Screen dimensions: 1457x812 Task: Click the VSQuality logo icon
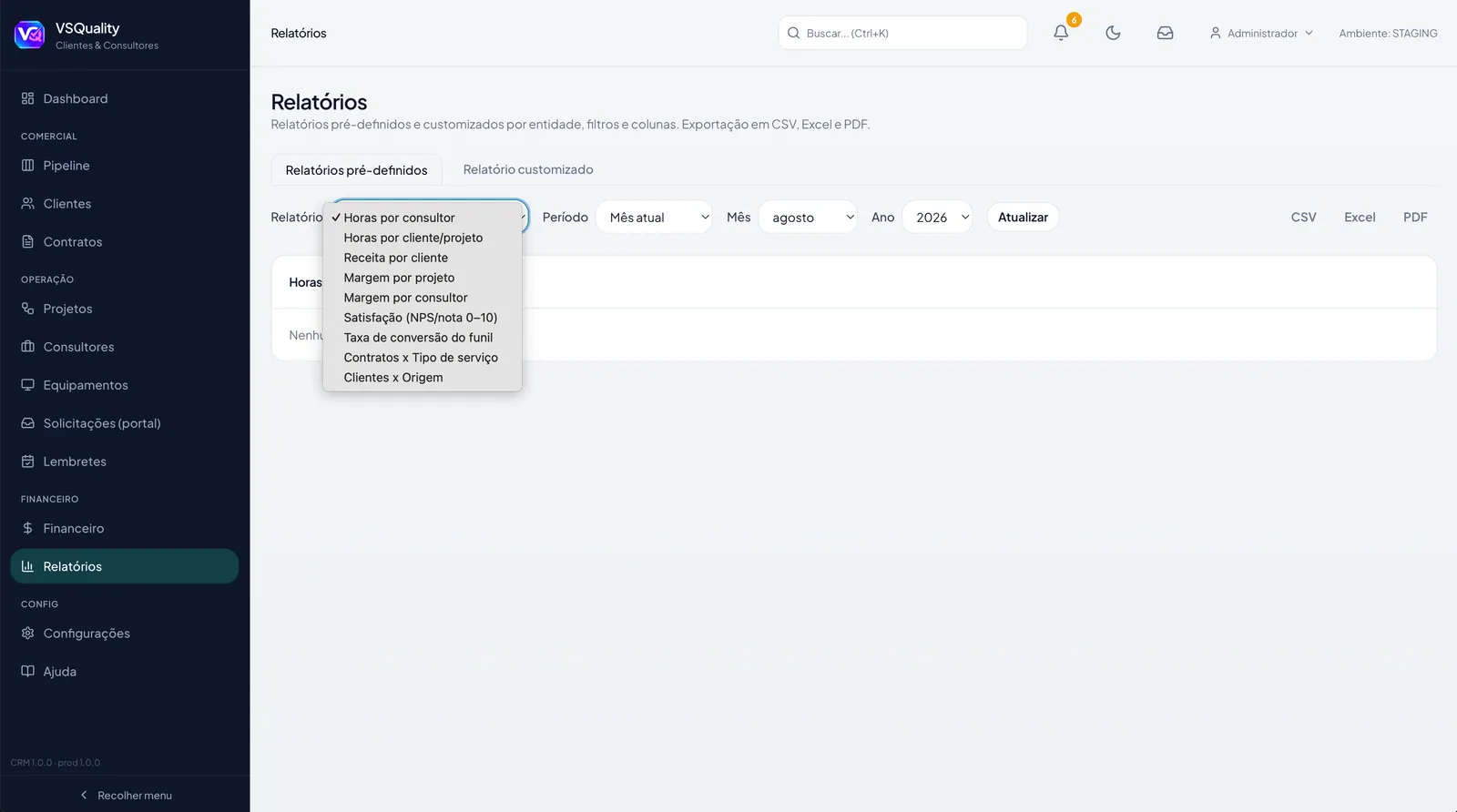point(29,35)
